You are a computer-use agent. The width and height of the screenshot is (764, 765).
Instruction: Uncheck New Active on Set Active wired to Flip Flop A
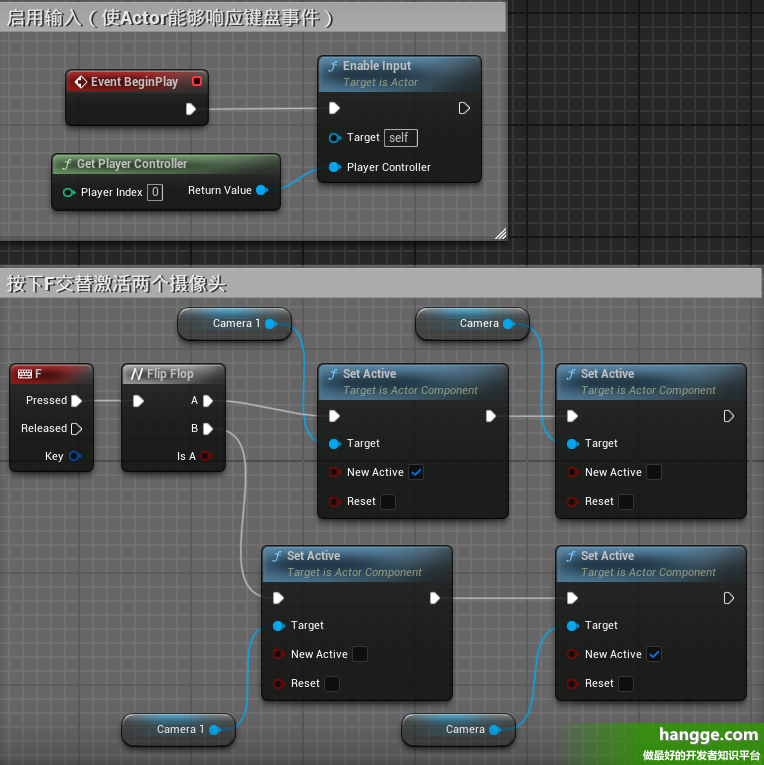click(x=416, y=472)
